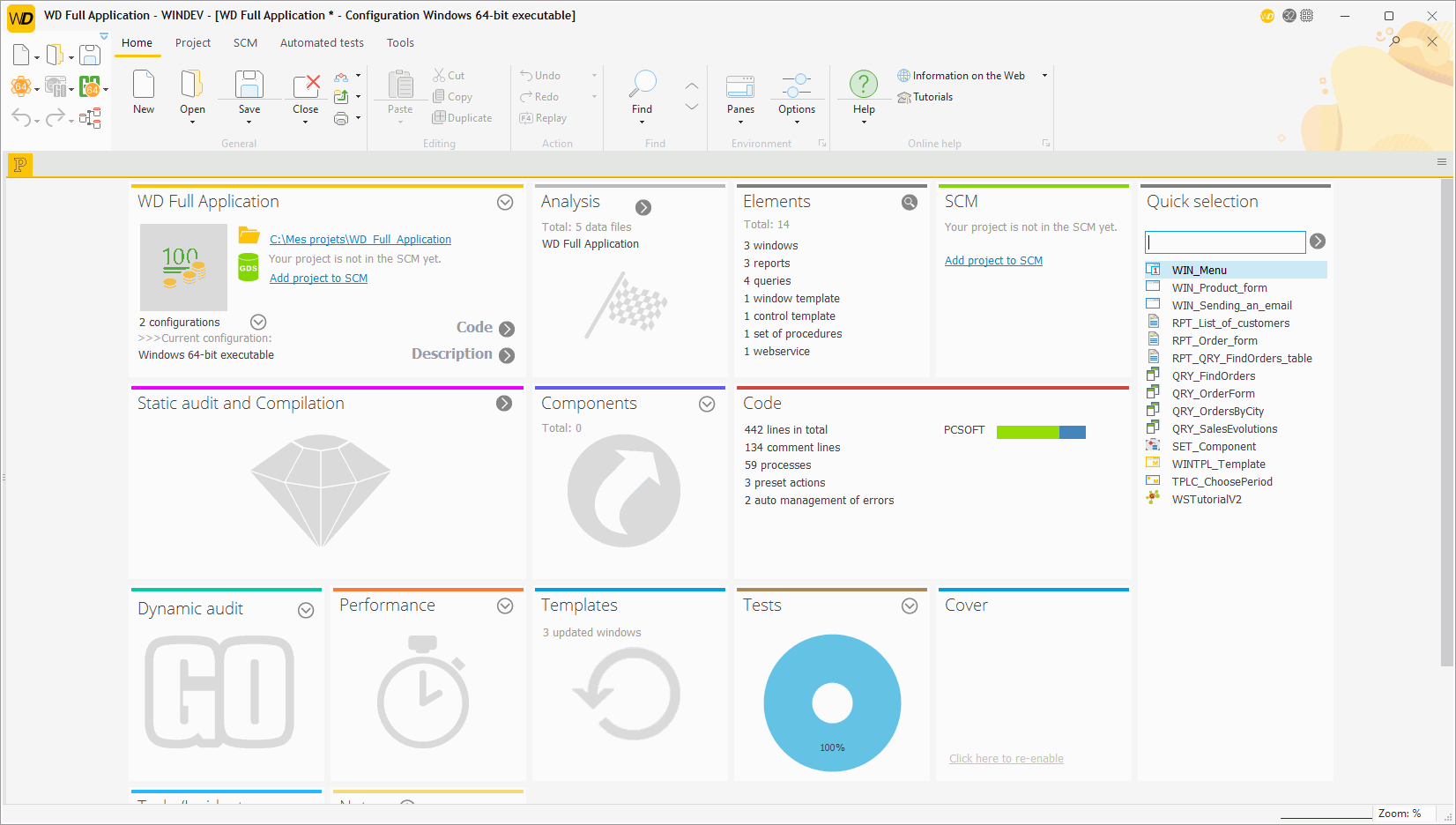Click Add project to SCM in SCM widget
1456x825 pixels.
(993, 261)
